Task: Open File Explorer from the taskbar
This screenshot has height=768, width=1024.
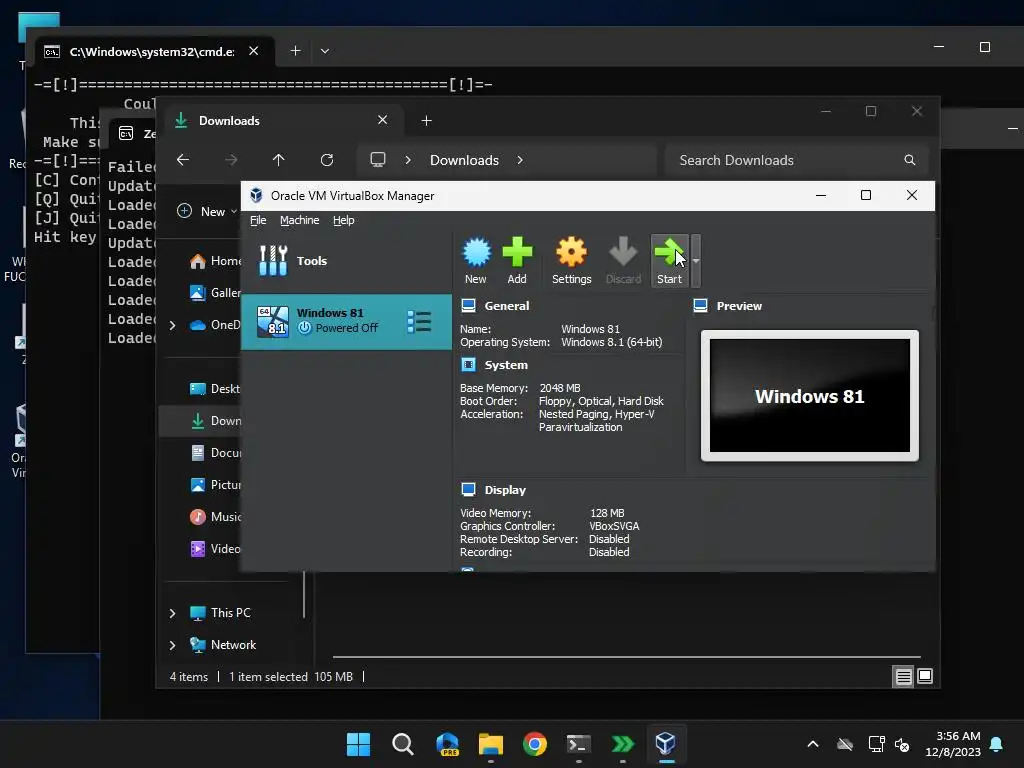Action: [x=490, y=744]
